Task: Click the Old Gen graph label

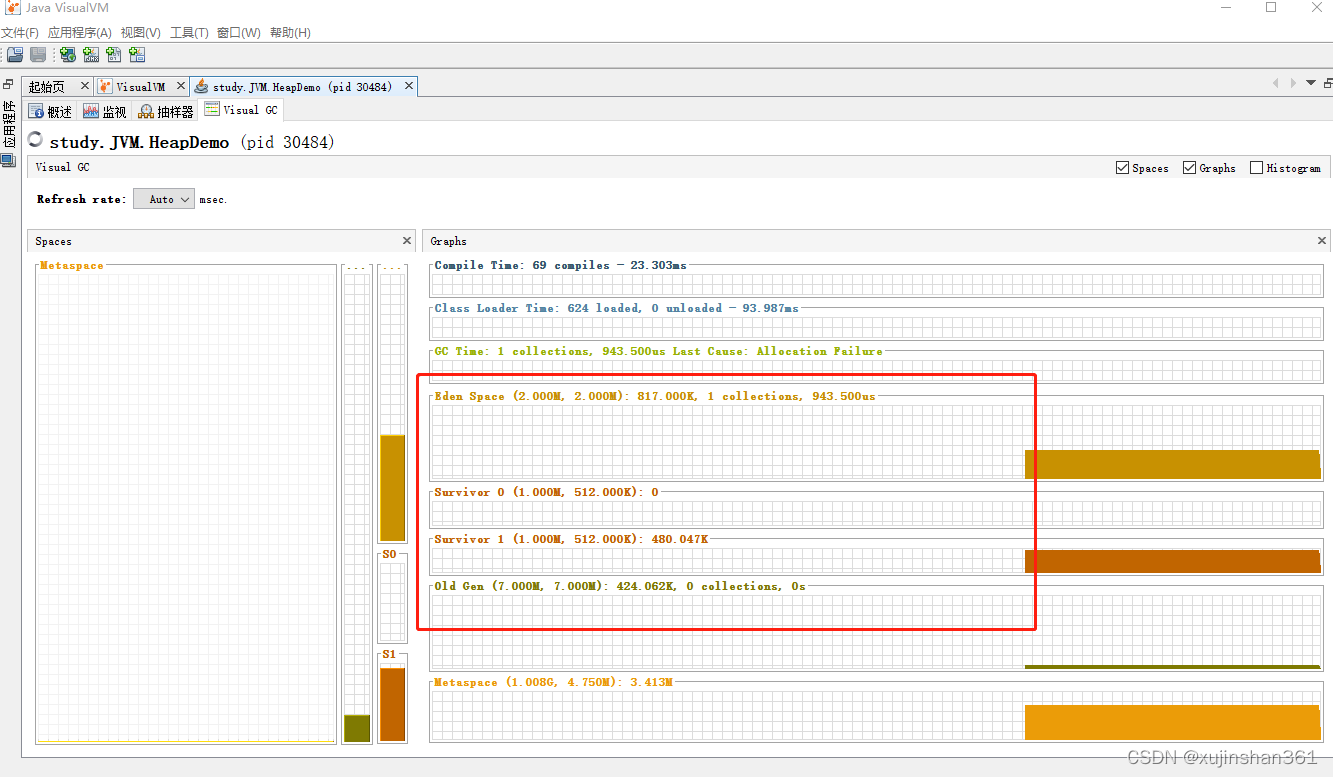Action: coord(620,586)
